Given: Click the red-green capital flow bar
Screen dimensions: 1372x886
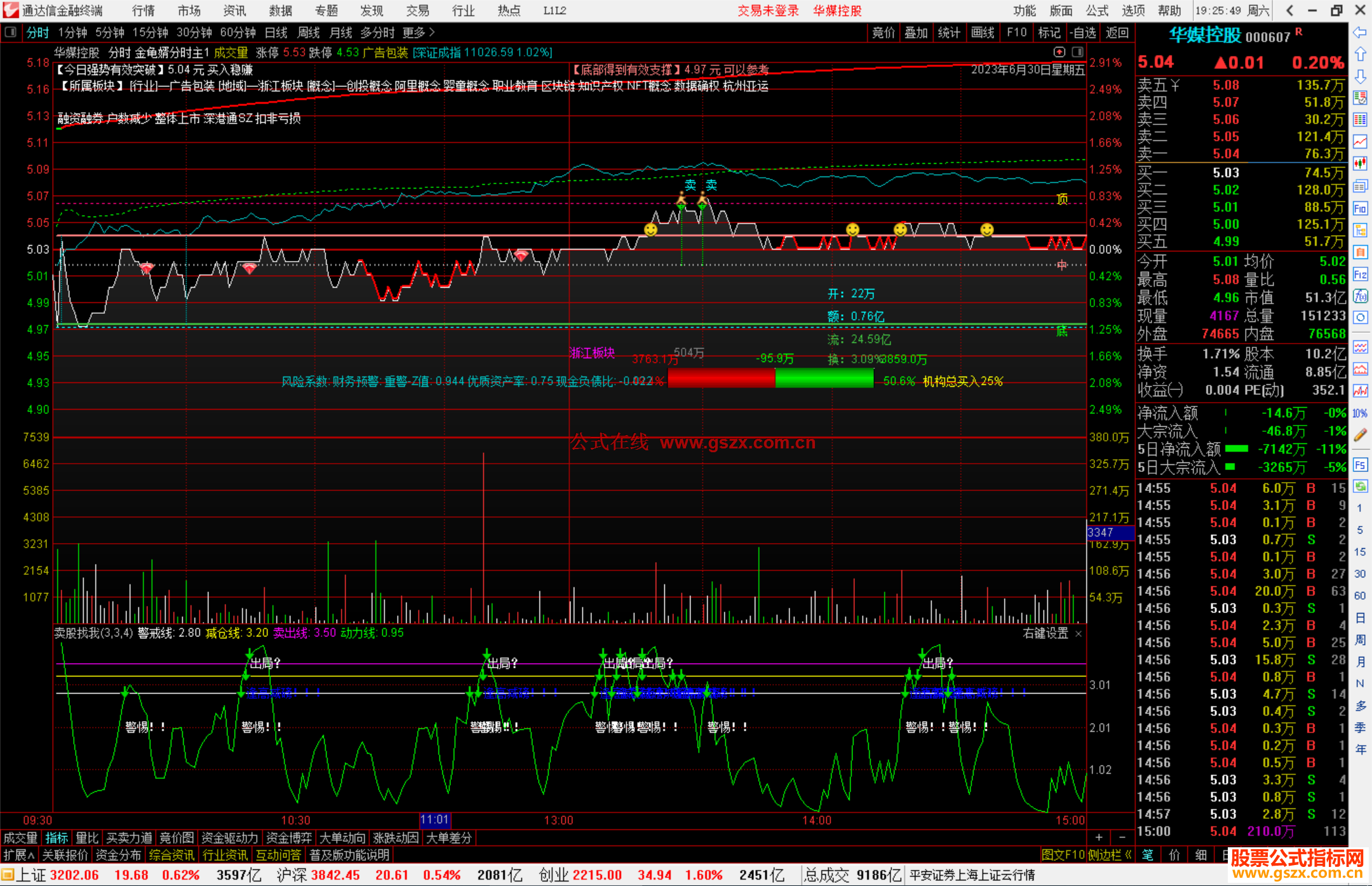Looking at the screenshot, I should click(x=770, y=379).
